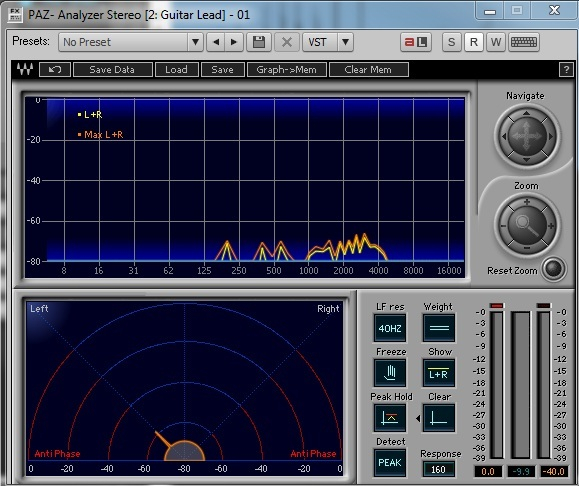Navigate left with the left arrow
Image resolution: width=579 pixels, height=486 pixels.
[503, 136]
